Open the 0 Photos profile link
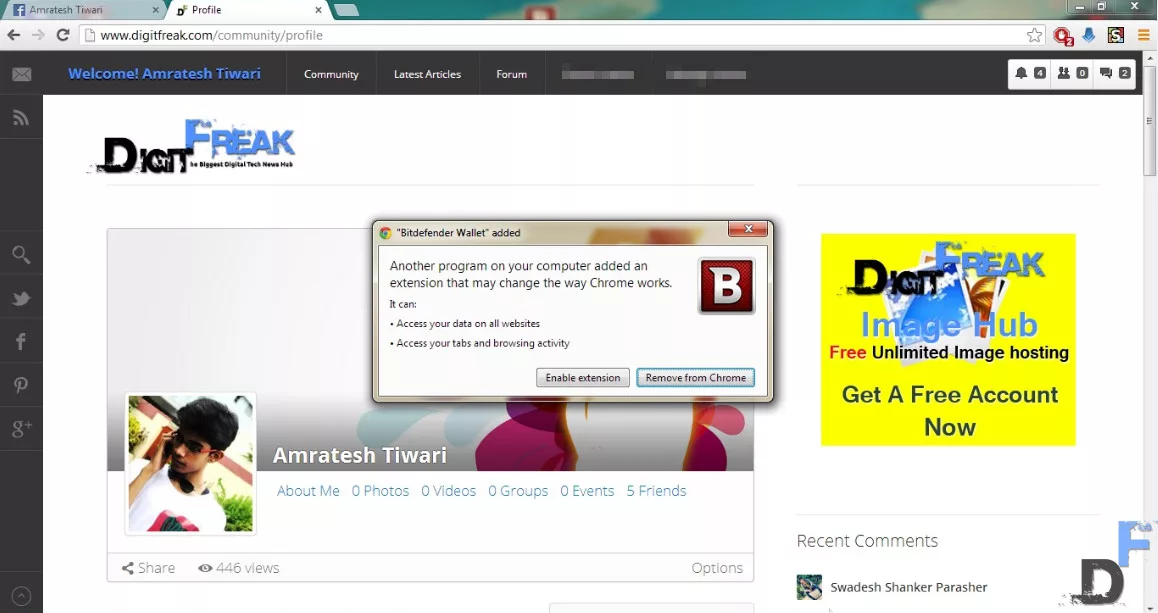Viewport: 1158px width, 613px height. (x=380, y=491)
